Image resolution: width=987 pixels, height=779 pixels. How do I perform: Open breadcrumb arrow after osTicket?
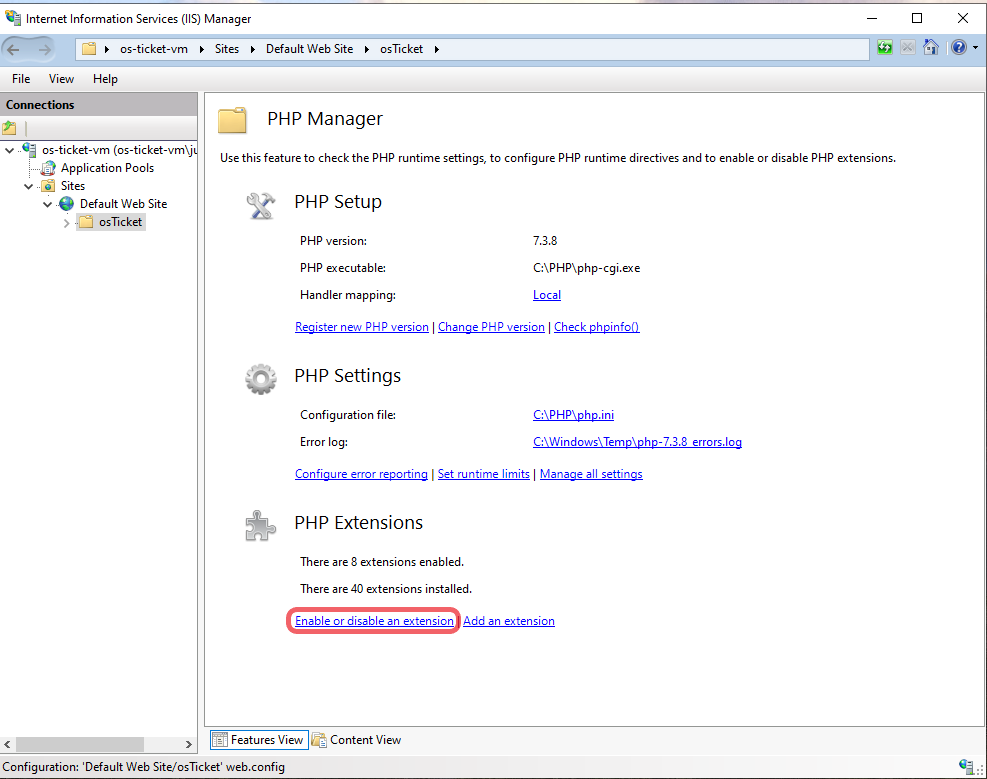pos(436,49)
